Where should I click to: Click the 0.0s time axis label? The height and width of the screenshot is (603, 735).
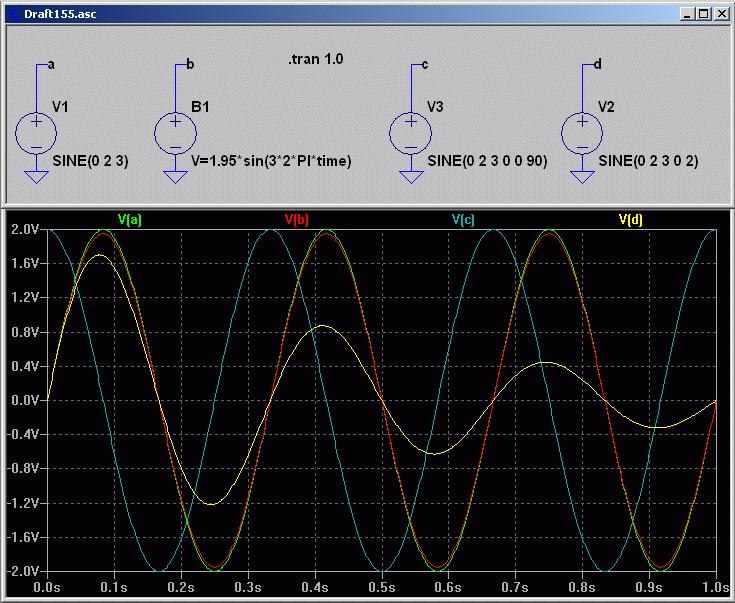[47, 588]
